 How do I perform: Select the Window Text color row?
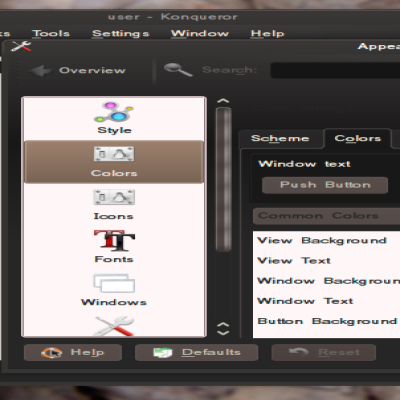[x=326, y=301]
